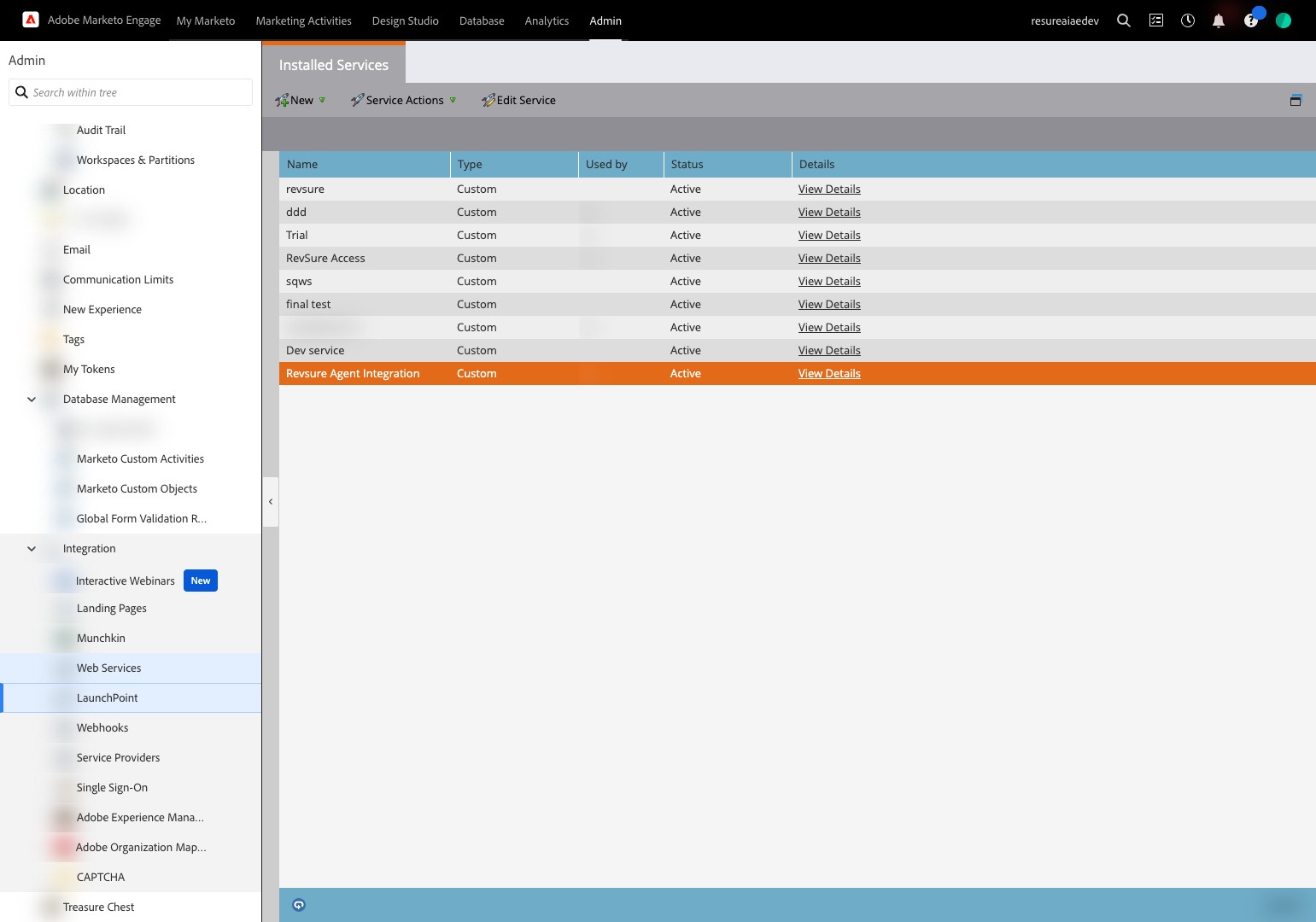Screen dimensions: 1316x922
Task: Select Treasure Chest tree item
Action: (98, 907)
